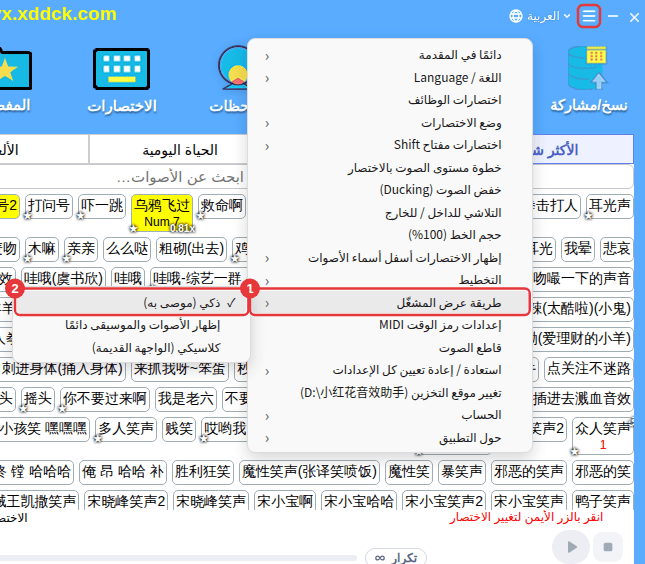The image size is (645, 564).
Task: Play the 乌鸦飞过 Num 7 sound
Action: [x=162, y=213]
